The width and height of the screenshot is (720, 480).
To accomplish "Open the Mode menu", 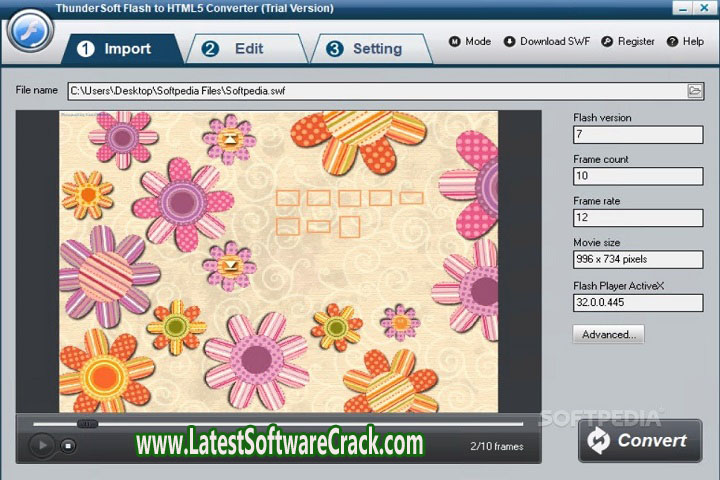I will [x=469, y=42].
